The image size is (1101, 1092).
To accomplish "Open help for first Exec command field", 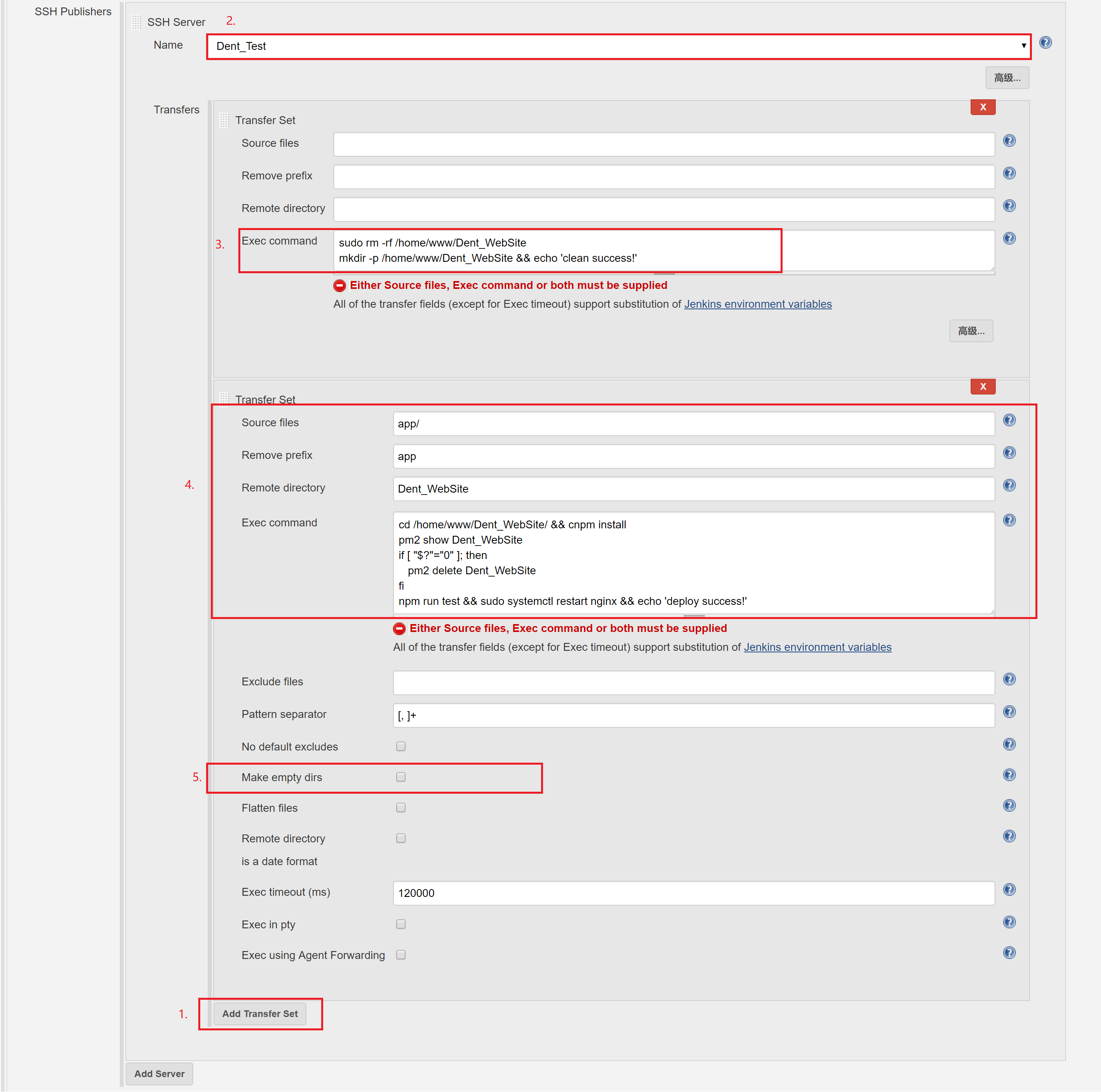I will [x=1009, y=238].
